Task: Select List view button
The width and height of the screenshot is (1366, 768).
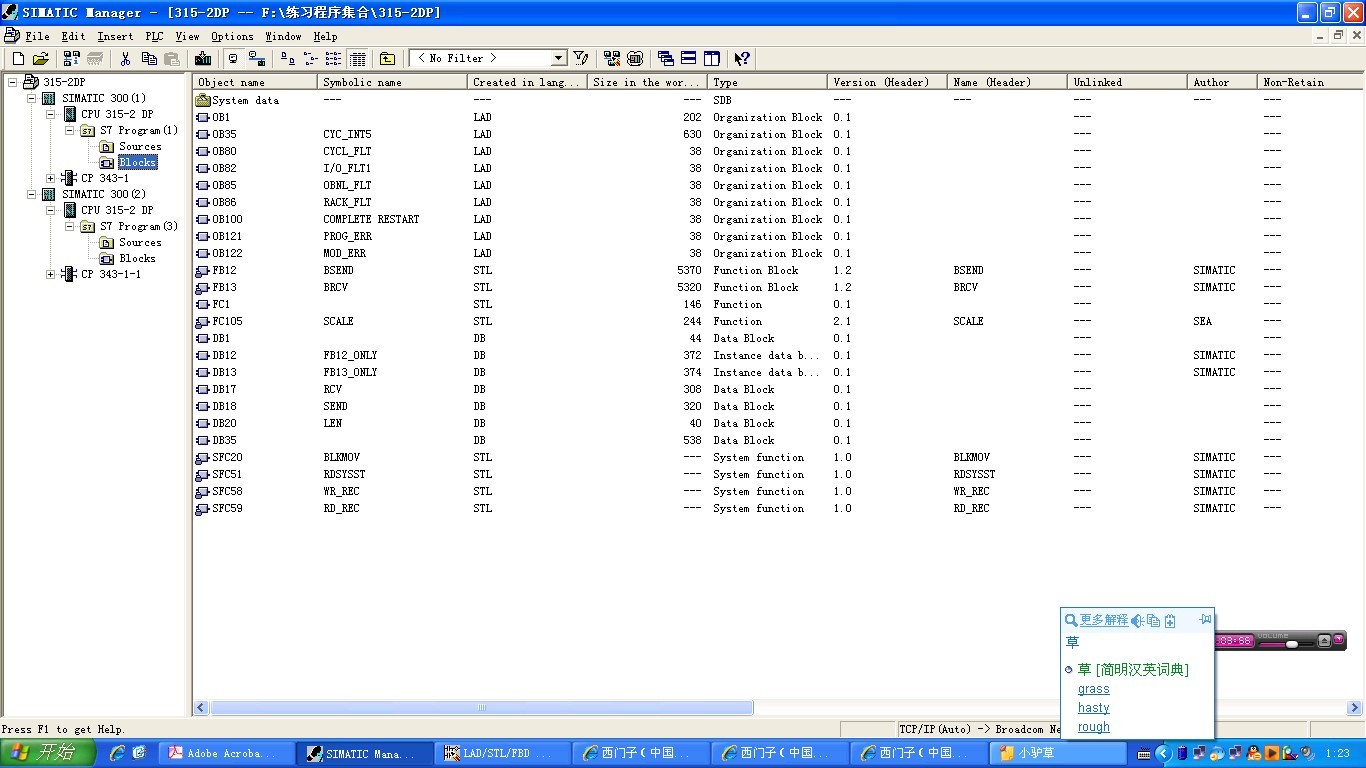Action: click(x=334, y=59)
